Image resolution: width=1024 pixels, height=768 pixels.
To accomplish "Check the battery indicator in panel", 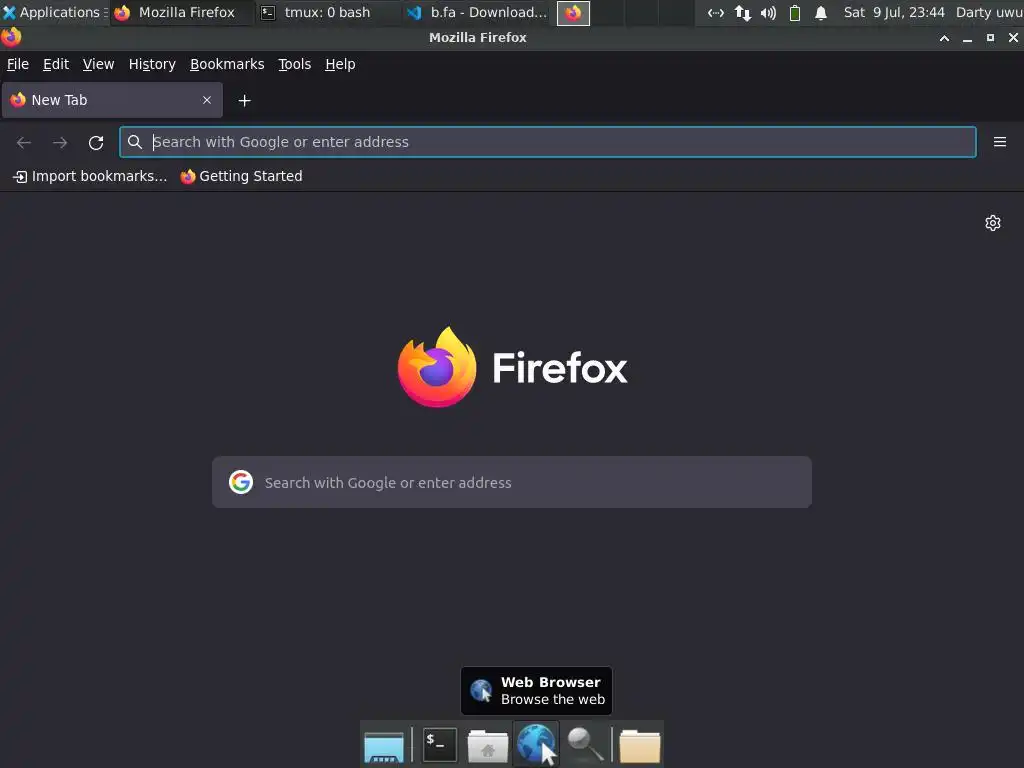I will click(x=795, y=12).
